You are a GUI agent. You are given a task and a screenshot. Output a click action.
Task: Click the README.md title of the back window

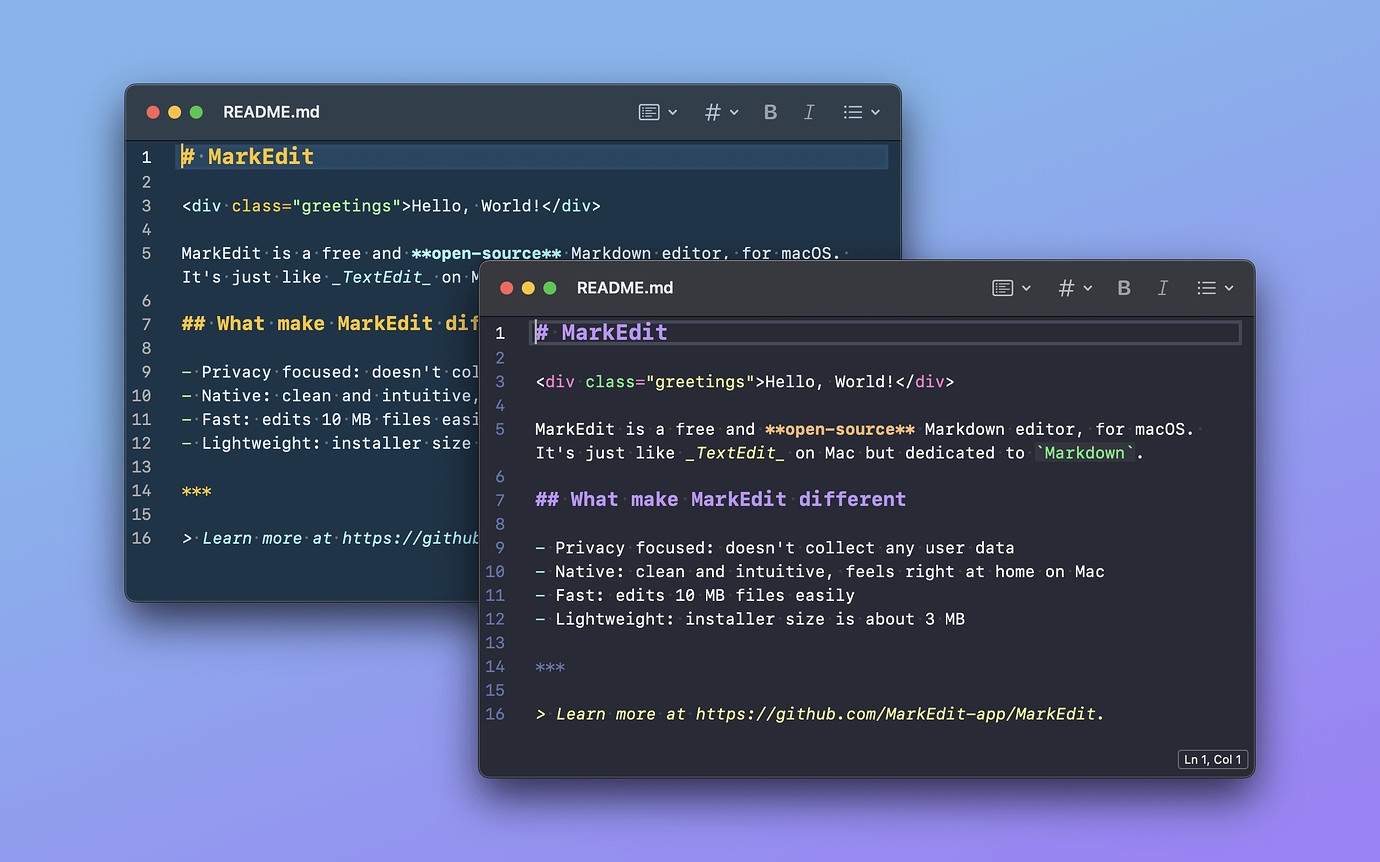(x=271, y=112)
